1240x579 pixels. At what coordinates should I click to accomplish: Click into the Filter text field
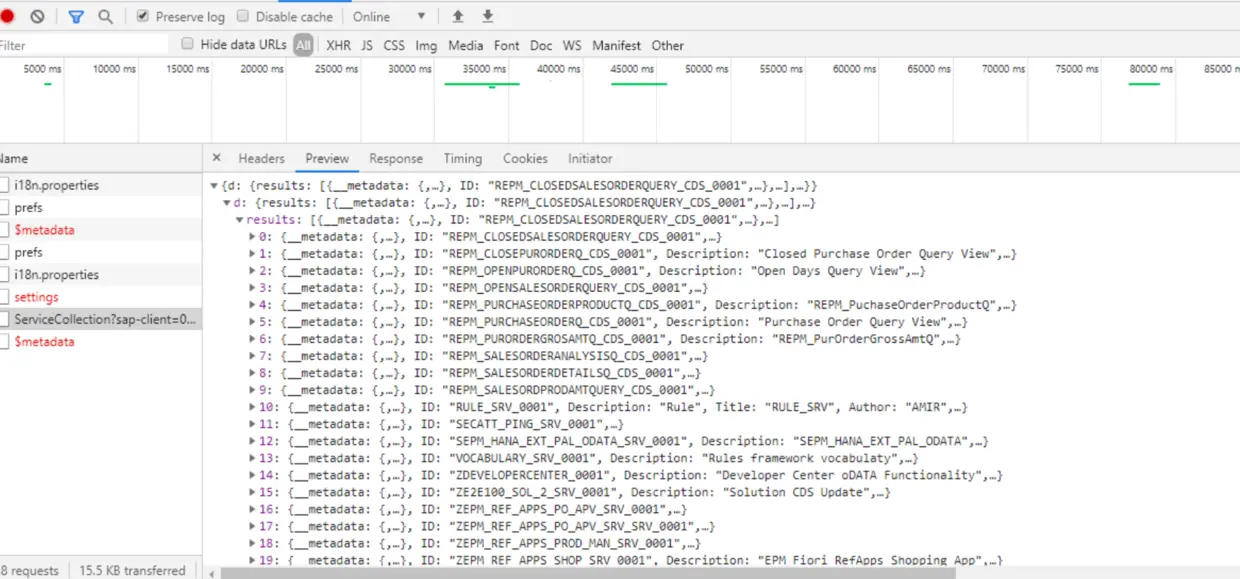tap(84, 45)
